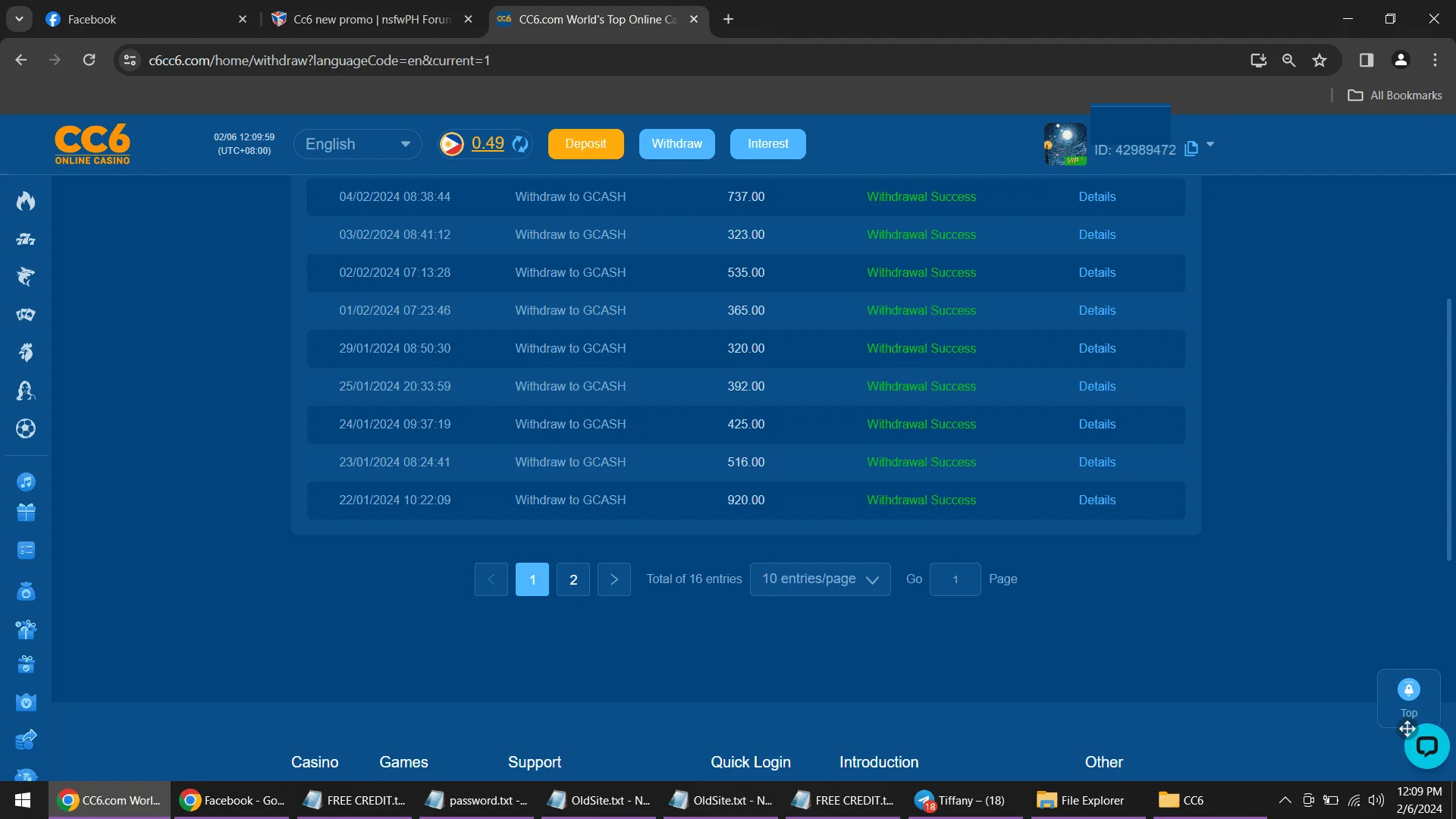This screenshot has height=819, width=1456.
Task: Open Details for 04/02/2024 withdrawal
Action: 1097,197
